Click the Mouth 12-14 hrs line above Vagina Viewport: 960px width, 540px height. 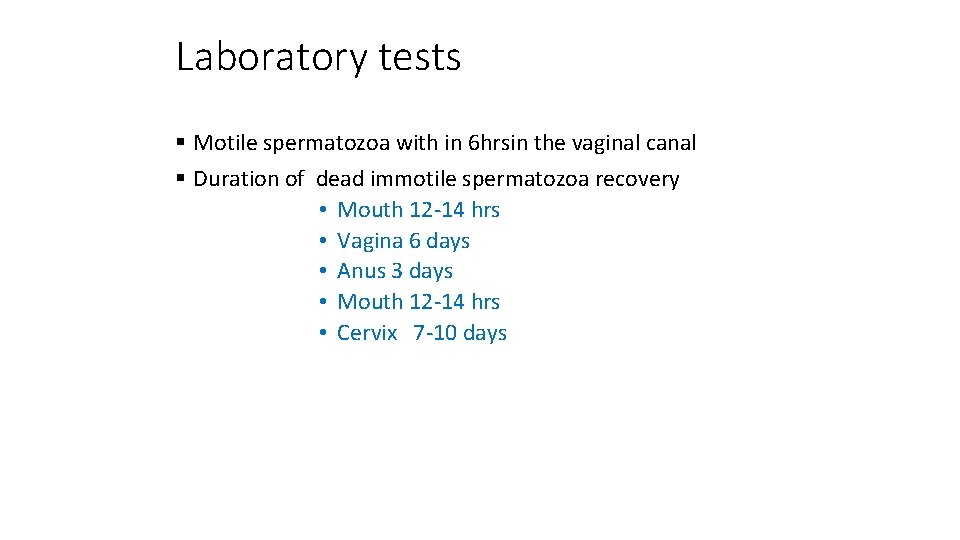point(418,210)
